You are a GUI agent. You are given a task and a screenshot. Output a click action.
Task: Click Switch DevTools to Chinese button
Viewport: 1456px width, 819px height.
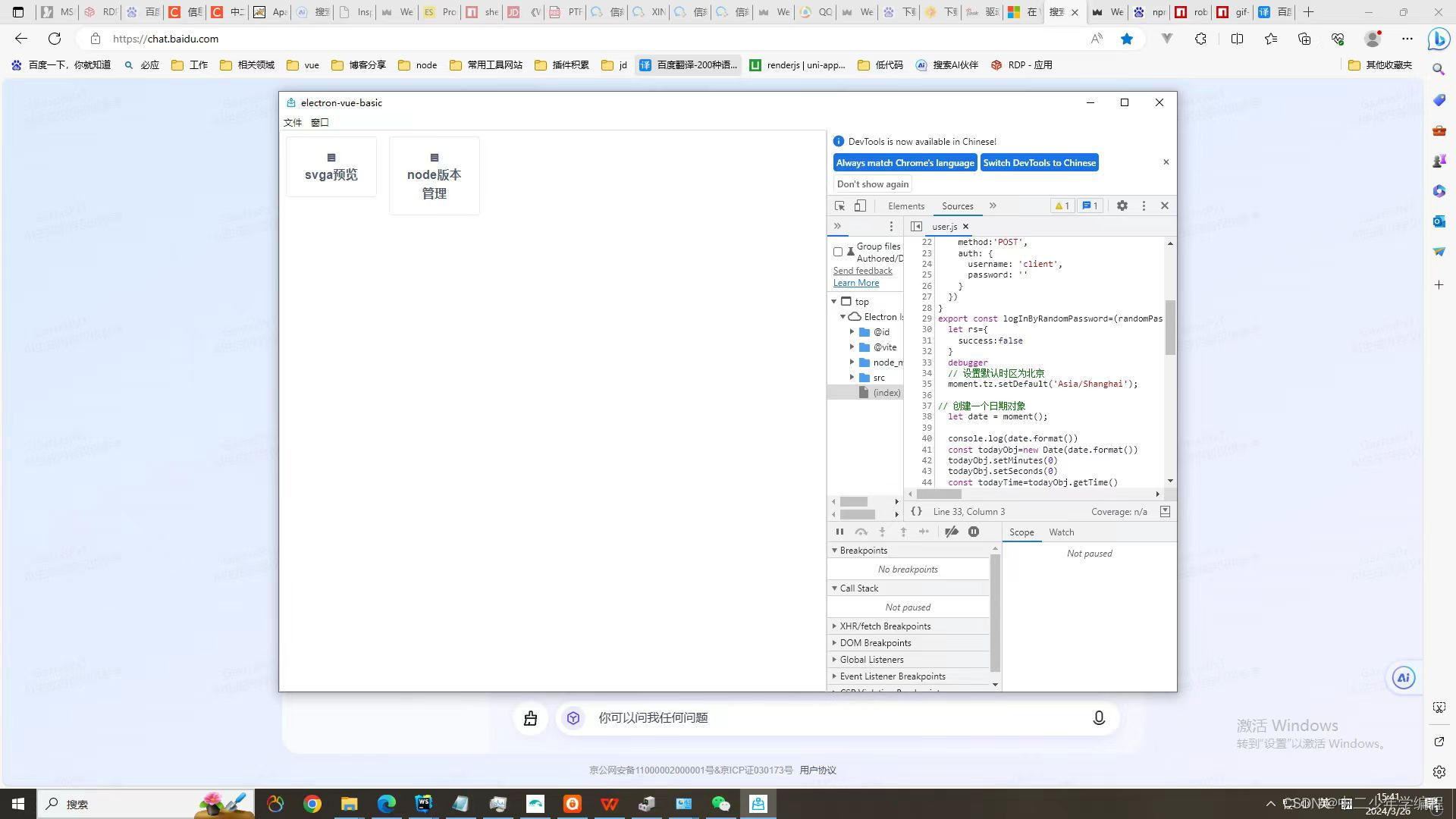(1039, 162)
